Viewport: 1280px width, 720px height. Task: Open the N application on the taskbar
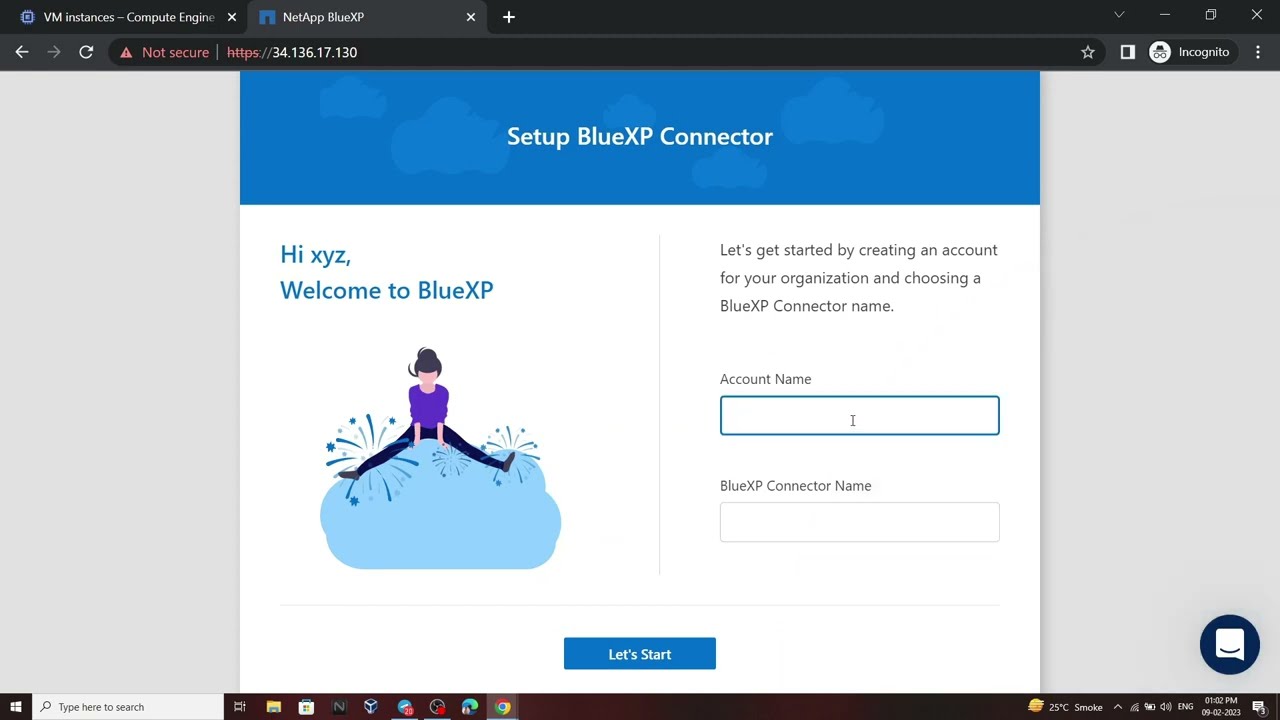(339, 707)
